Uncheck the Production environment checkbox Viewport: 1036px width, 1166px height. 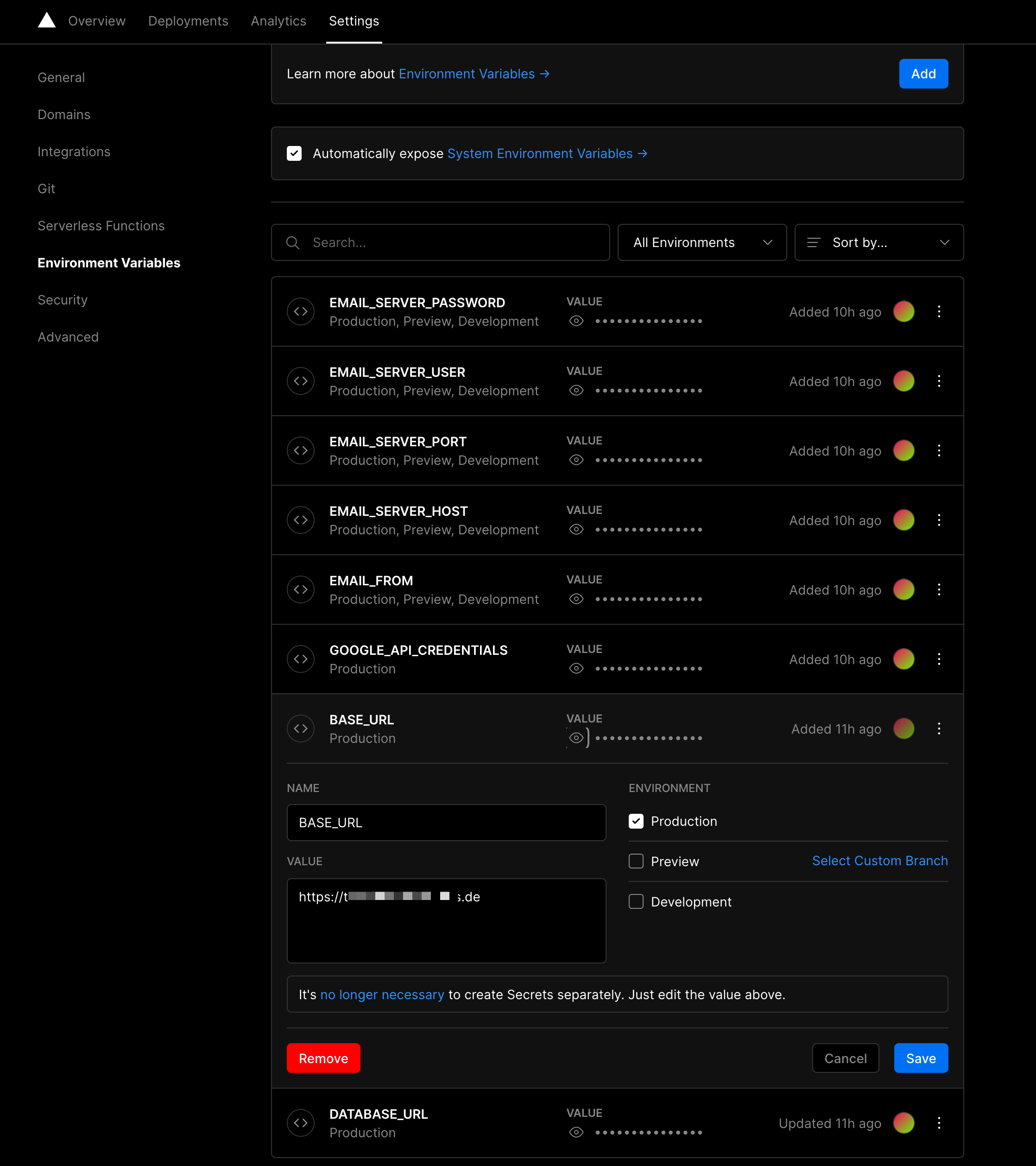[x=636, y=822]
